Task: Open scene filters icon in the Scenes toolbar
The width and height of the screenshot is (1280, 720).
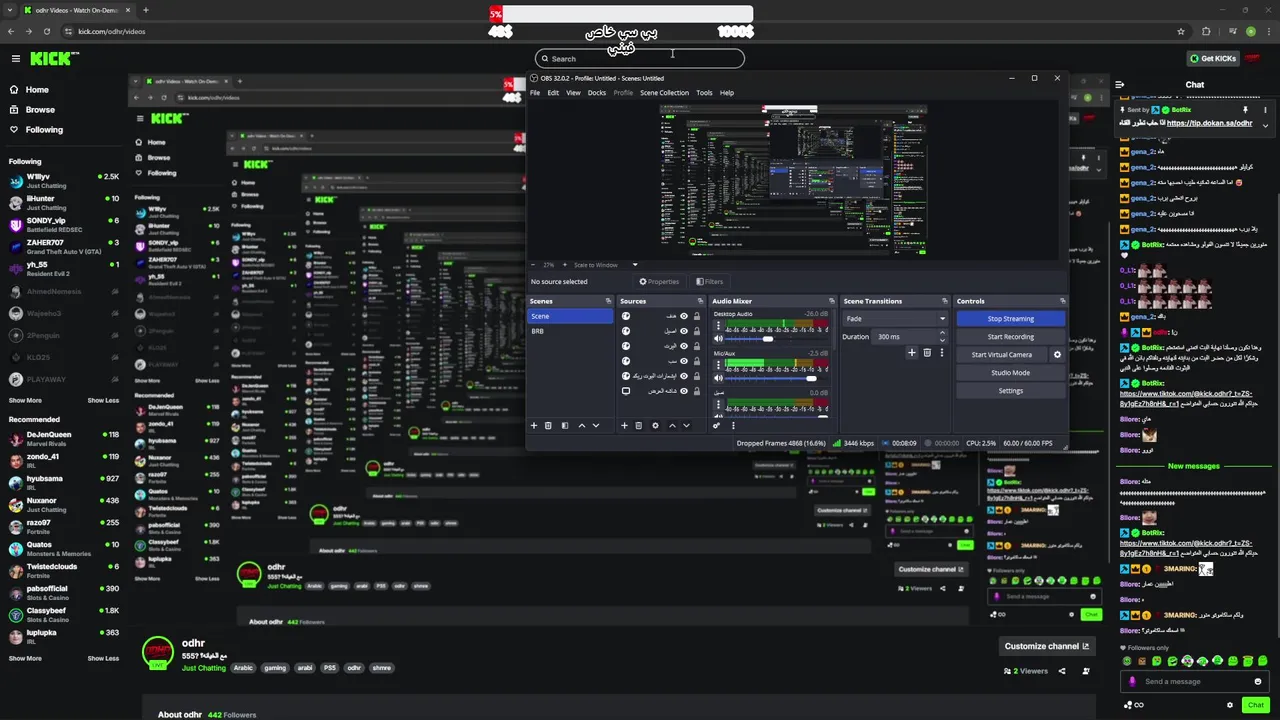Action: [x=565, y=425]
